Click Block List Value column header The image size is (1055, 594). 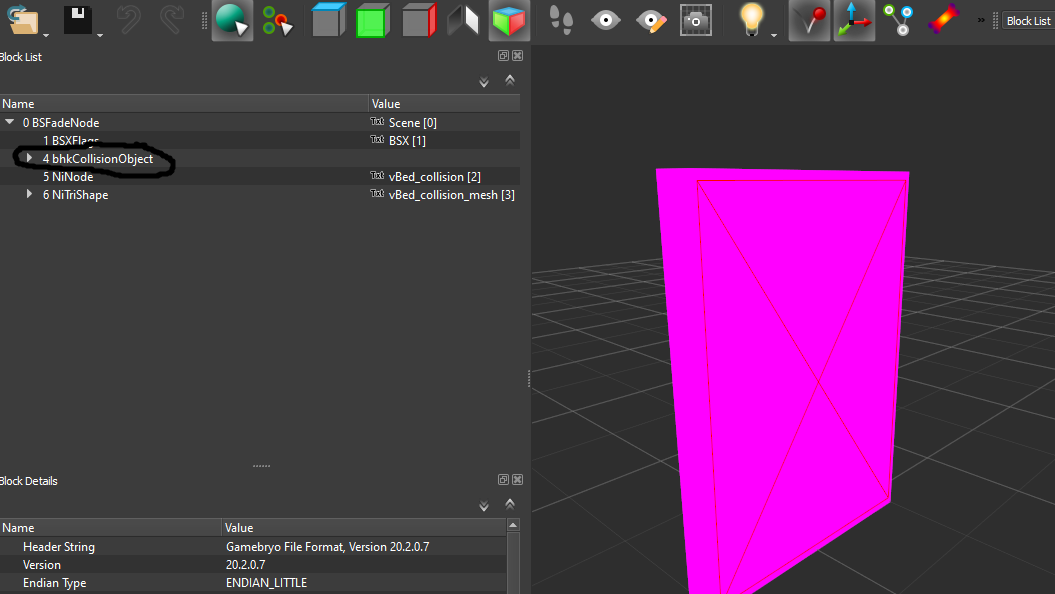(x=444, y=104)
